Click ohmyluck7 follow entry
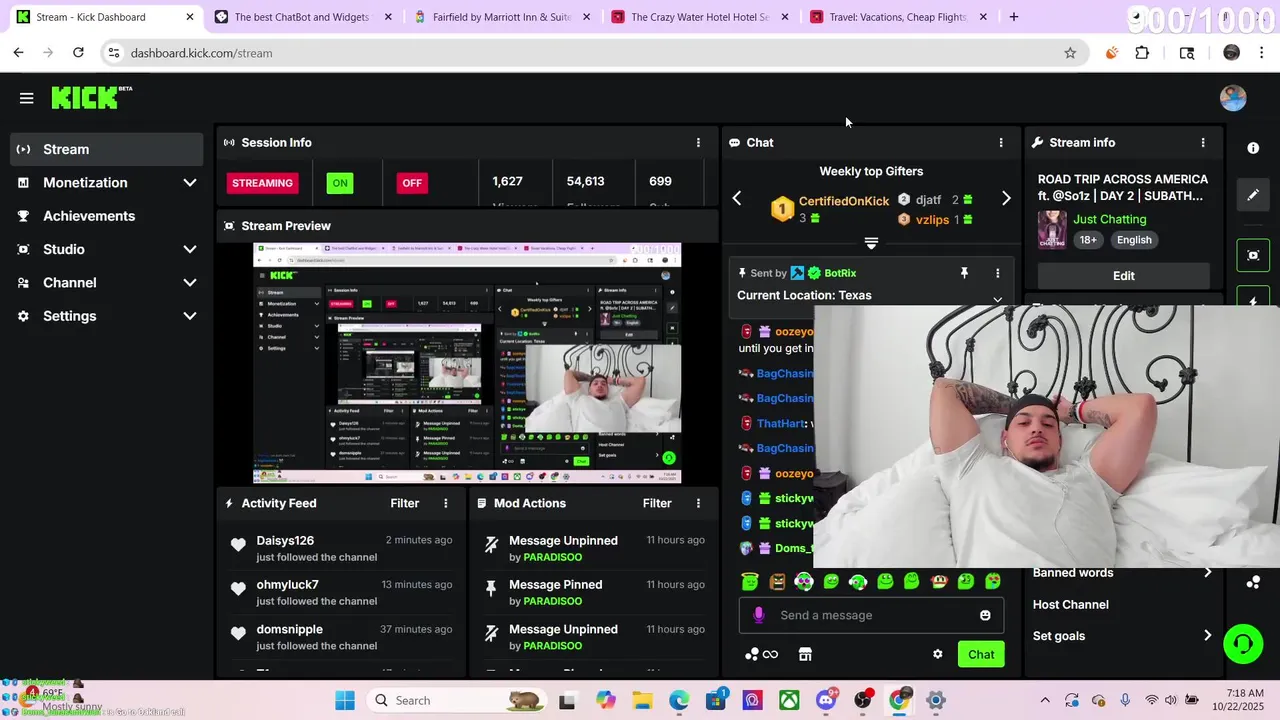This screenshot has width=1280, height=720. [341, 592]
